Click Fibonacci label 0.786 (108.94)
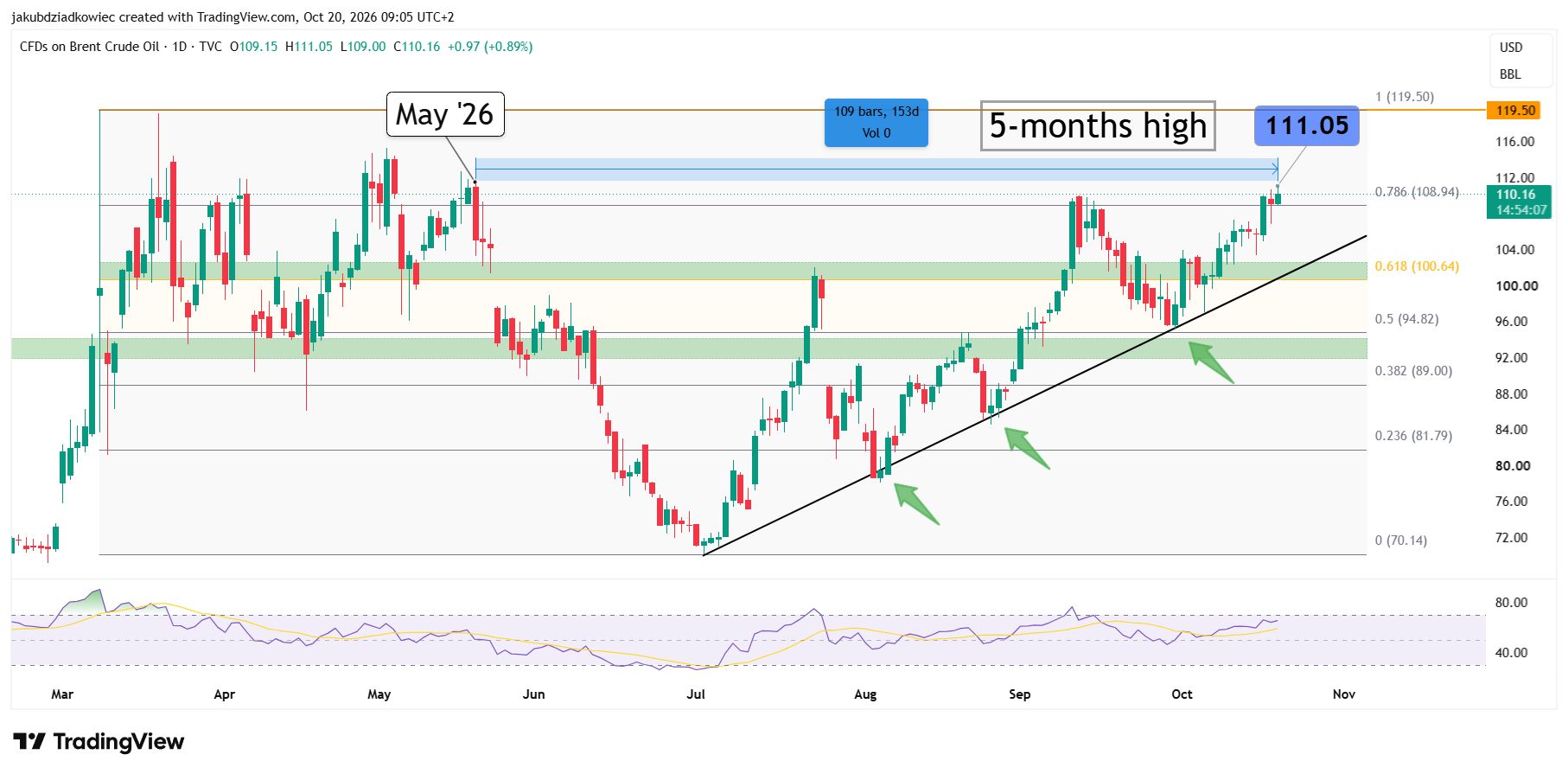Screen dimensions: 1568x774 tap(1417, 192)
